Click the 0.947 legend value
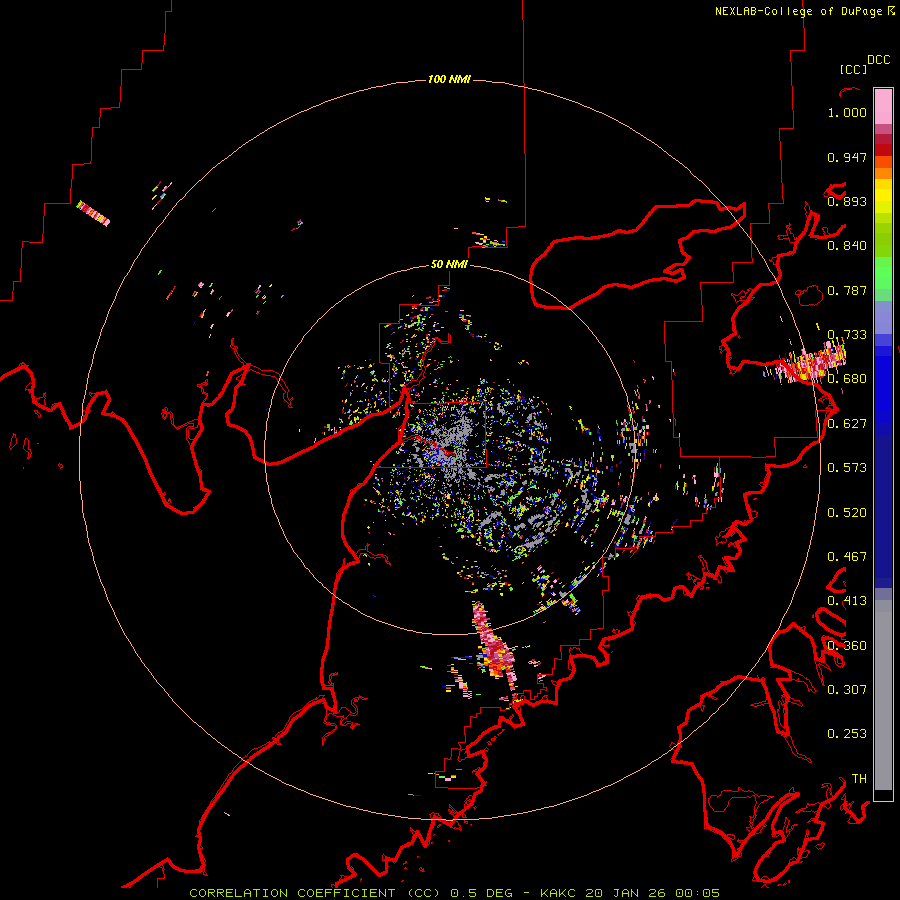This screenshot has height=900, width=900. click(x=847, y=157)
